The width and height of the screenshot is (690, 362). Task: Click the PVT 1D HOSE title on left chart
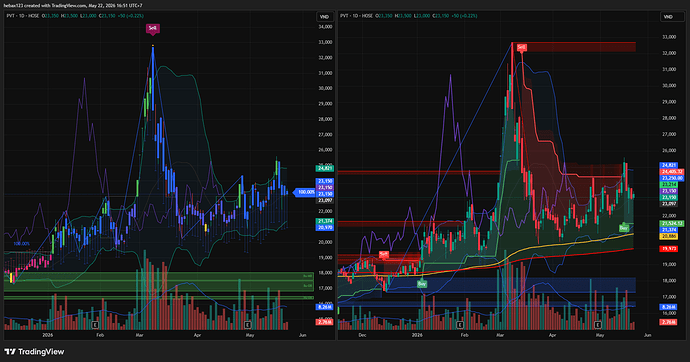click(x=22, y=16)
